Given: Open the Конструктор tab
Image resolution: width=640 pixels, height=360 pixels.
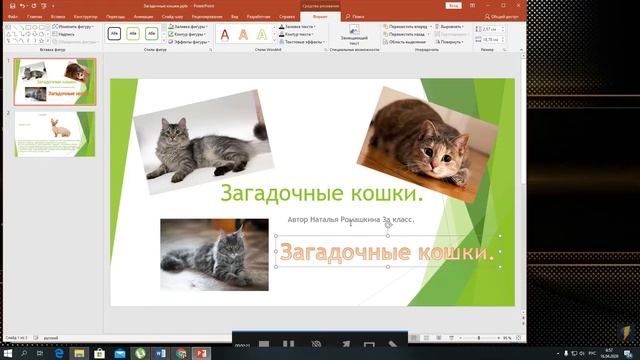Looking at the screenshot, I should tap(86, 17).
